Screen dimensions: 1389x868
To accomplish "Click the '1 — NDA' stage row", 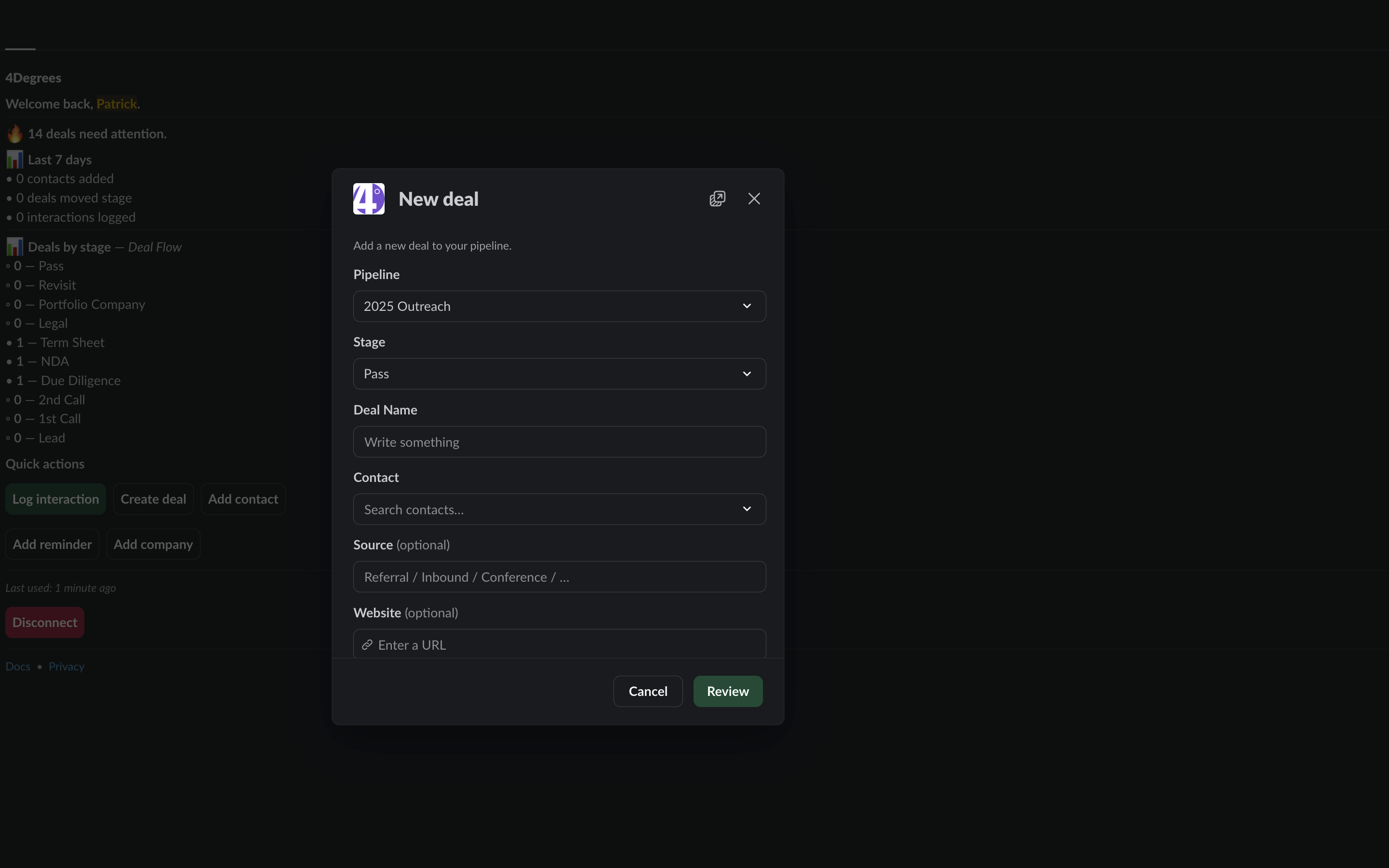I will (x=38, y=361).
